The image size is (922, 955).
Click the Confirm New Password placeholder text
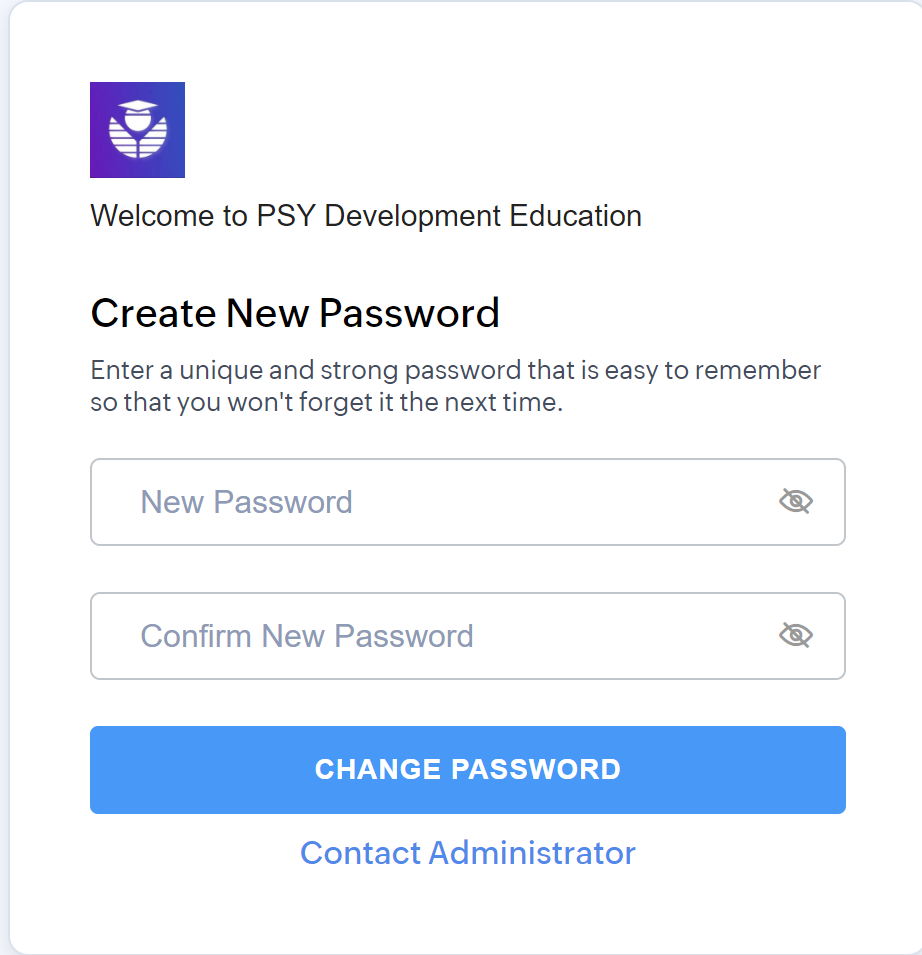[307, 636]
